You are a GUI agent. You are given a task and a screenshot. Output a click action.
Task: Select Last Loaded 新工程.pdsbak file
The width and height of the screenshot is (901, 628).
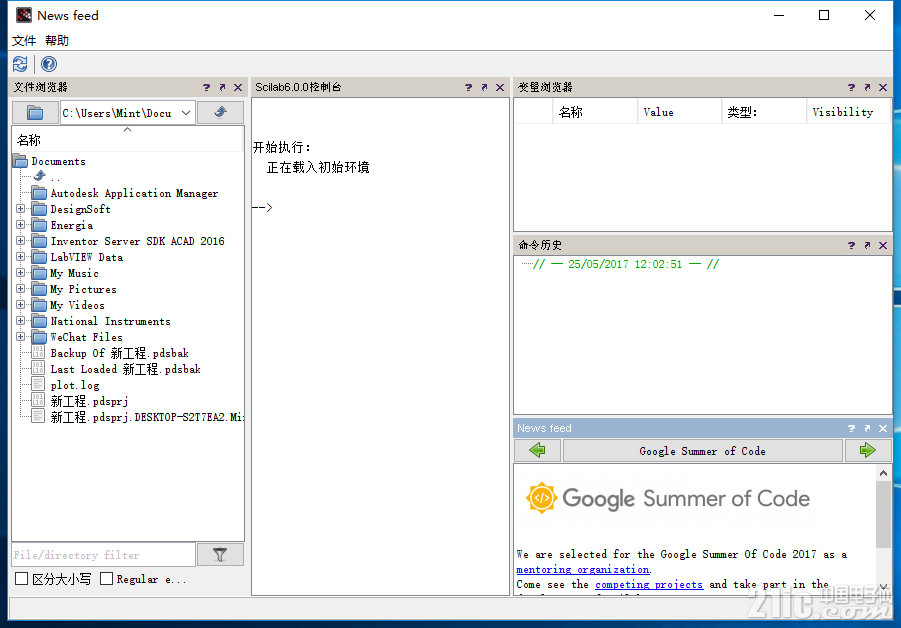pyautogui.click(x=125, y=369)
